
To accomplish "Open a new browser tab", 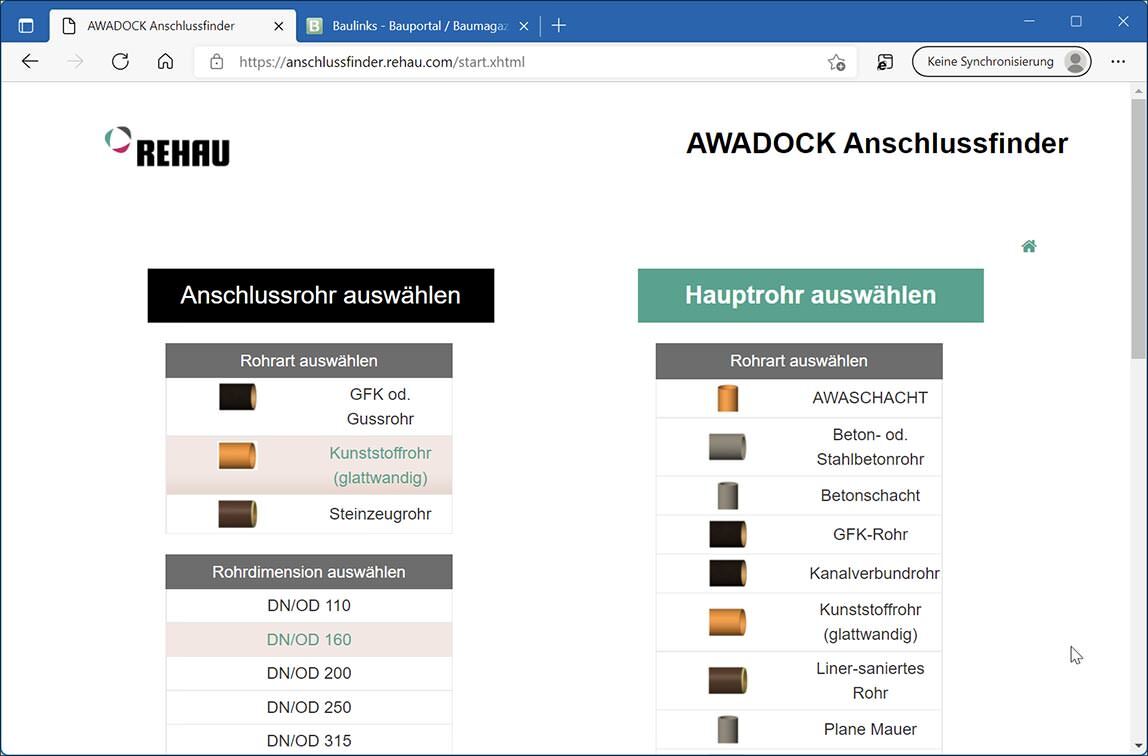I will point(559,26).
